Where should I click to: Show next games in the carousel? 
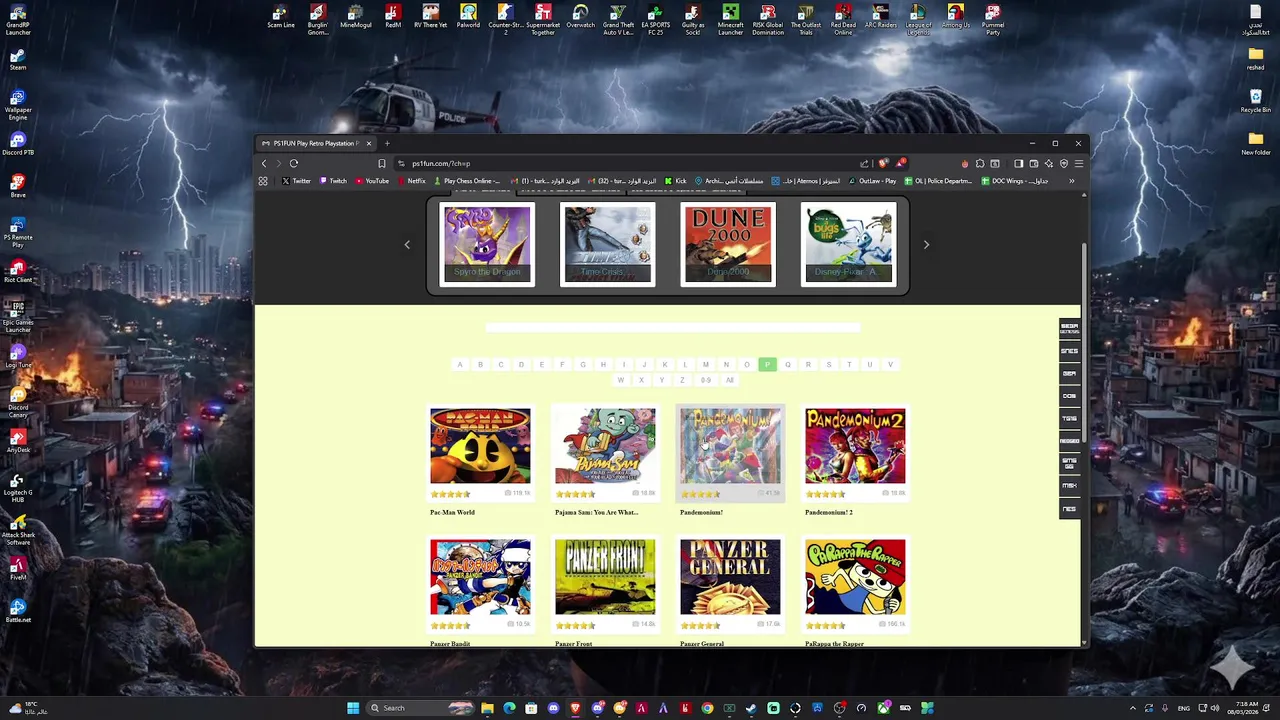tap(926, 244)
